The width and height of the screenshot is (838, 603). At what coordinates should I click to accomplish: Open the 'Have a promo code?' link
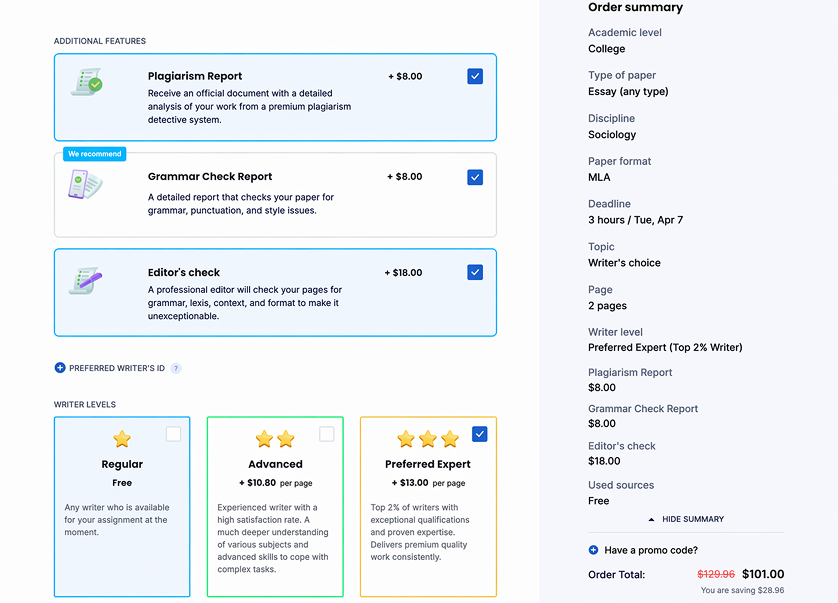(651, 550)
